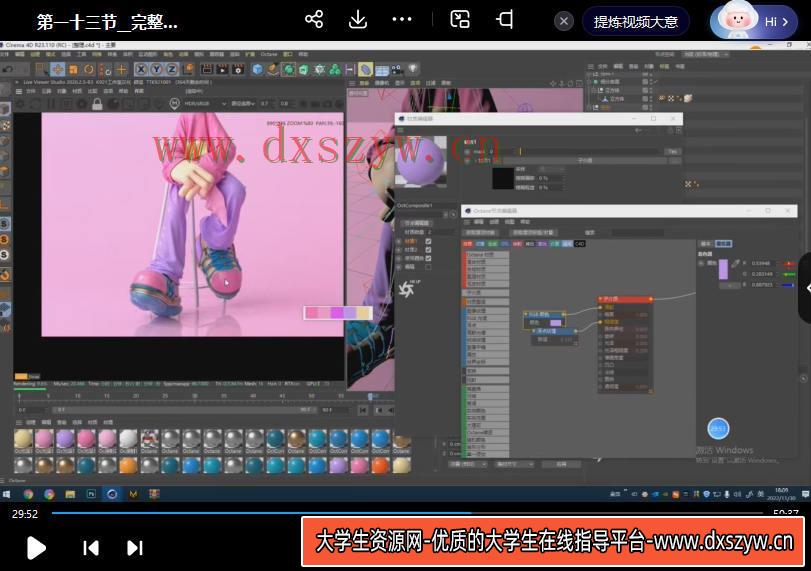The image size is (811, 571).
Task: Open the Octane menu in Cinema 4D menubar
Action: (x=269, y=54)
